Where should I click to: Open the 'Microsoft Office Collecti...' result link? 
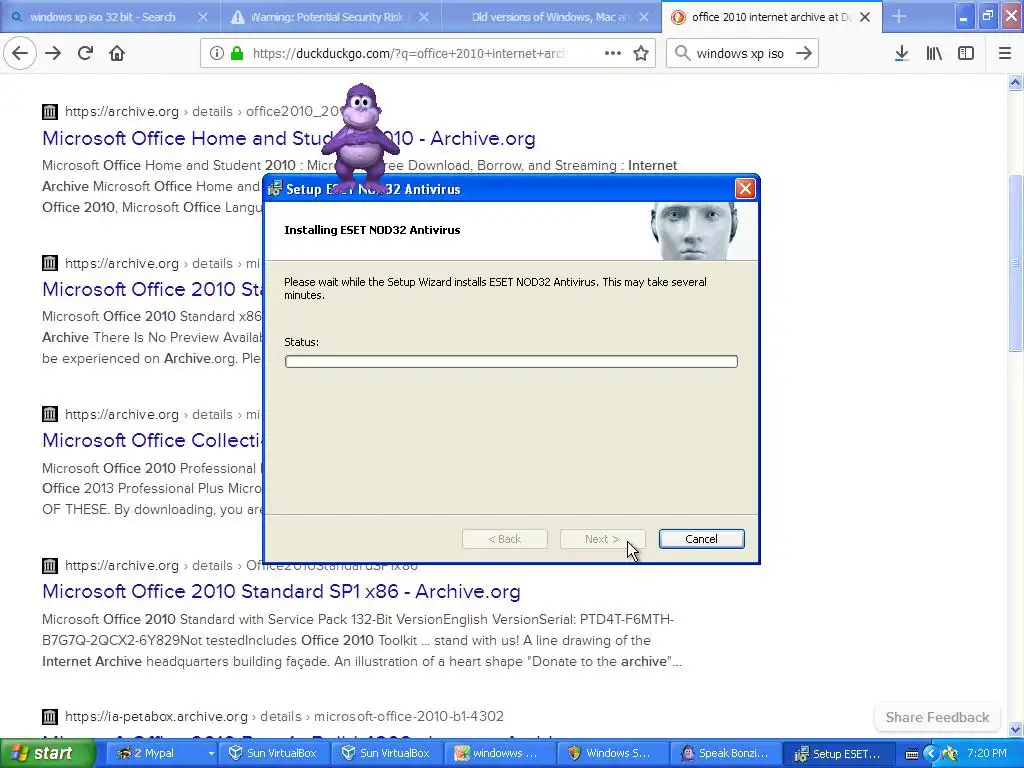pyautogui.click(x=152, y=440)
